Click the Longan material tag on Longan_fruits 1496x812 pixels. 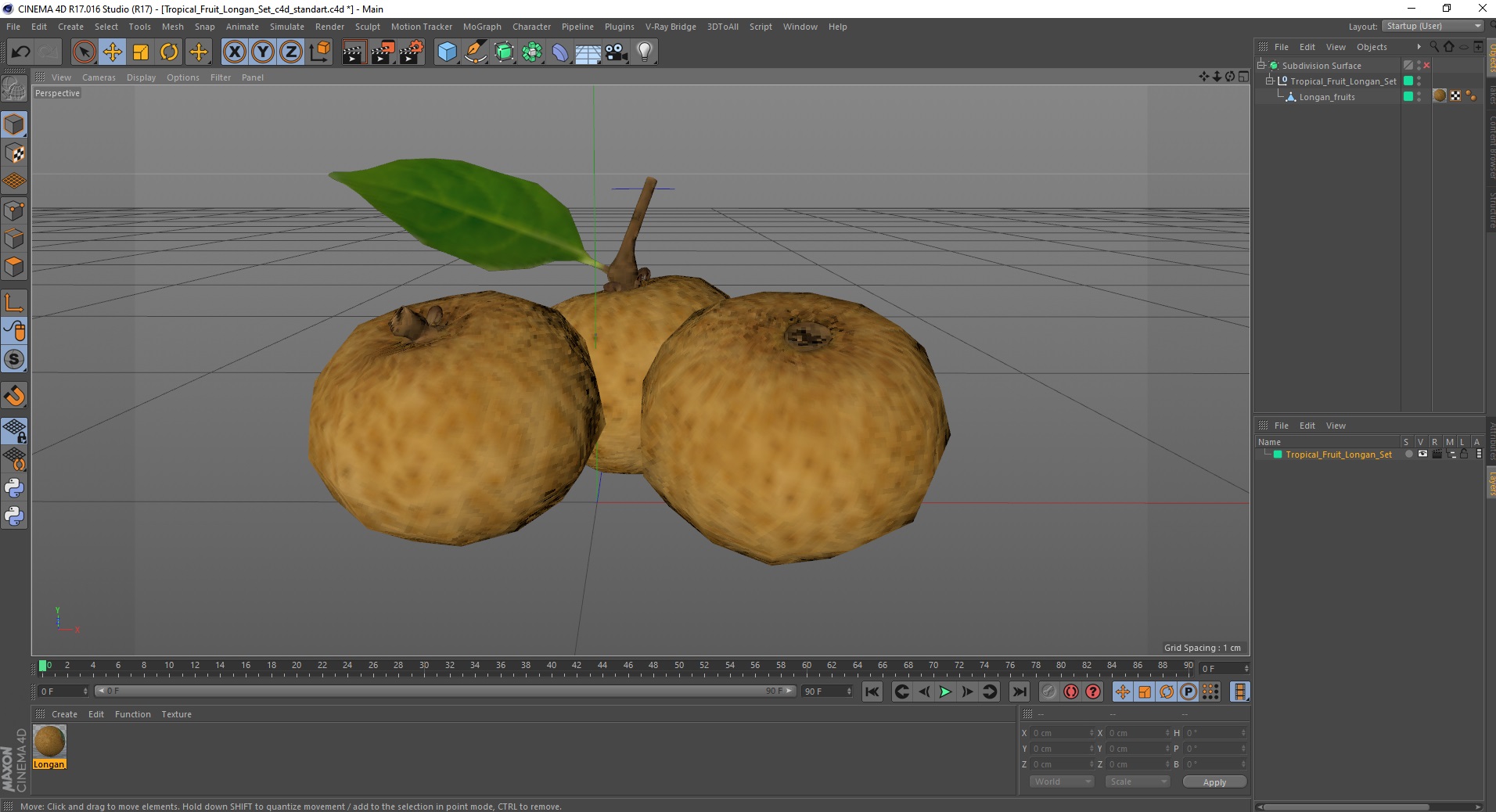click(1440, 96)
